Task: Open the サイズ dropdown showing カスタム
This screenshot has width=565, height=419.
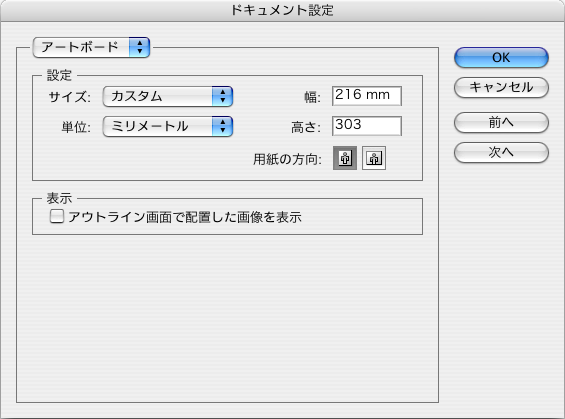Action: click(x=168, y=96)
